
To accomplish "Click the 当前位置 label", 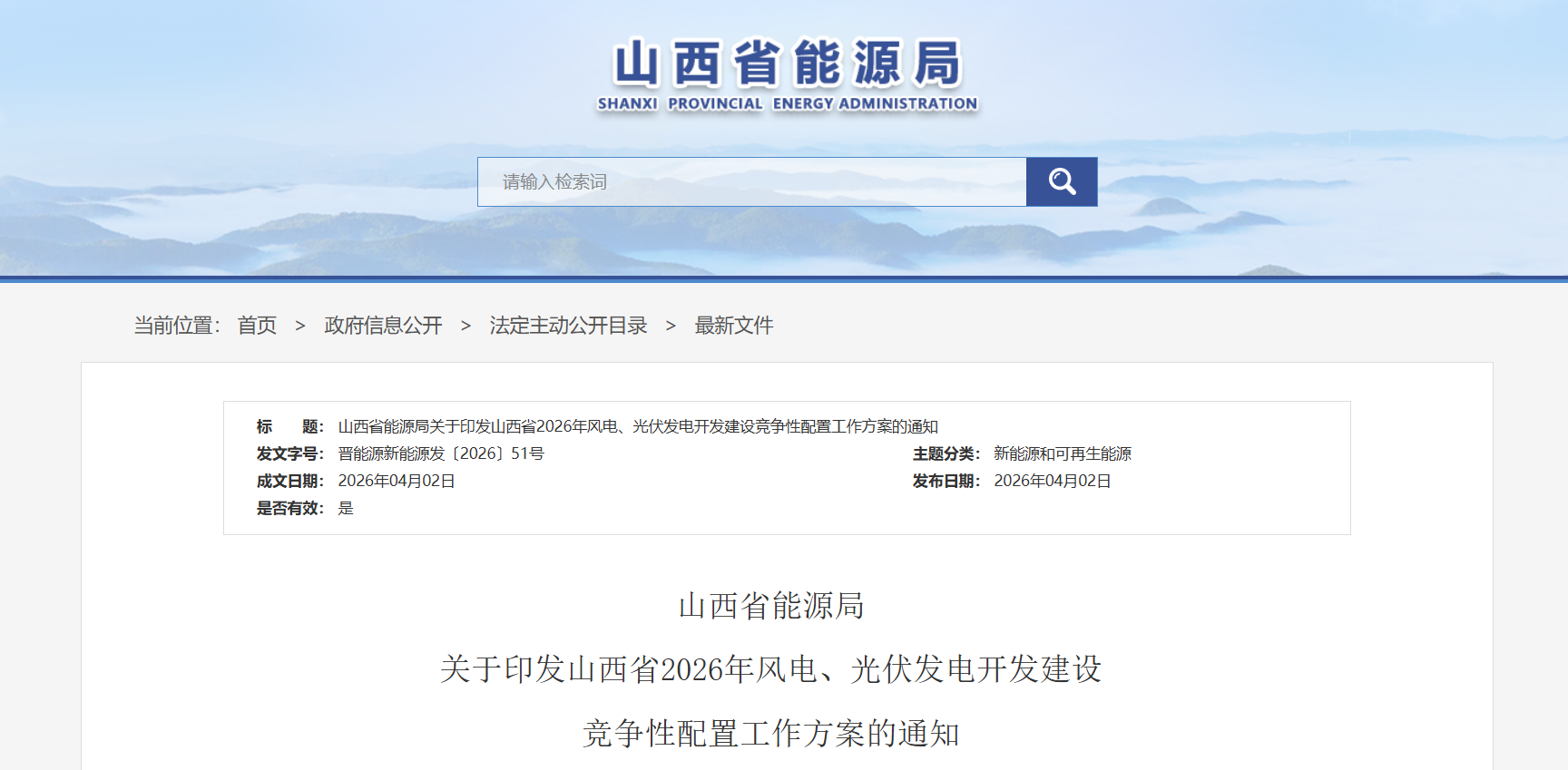I will tap(176, 326).
